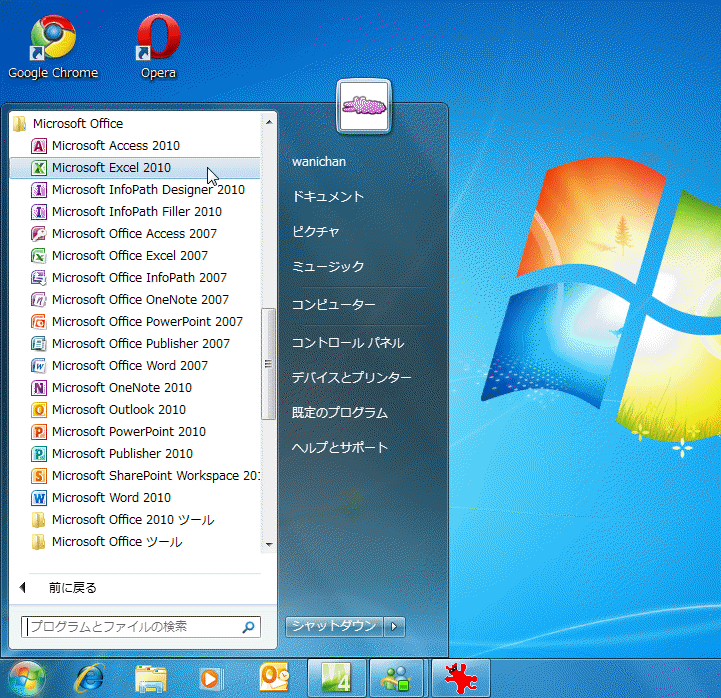The image size is (721, 698).
Task: Open コントロール パネル from Start menu
Action: 348,343
